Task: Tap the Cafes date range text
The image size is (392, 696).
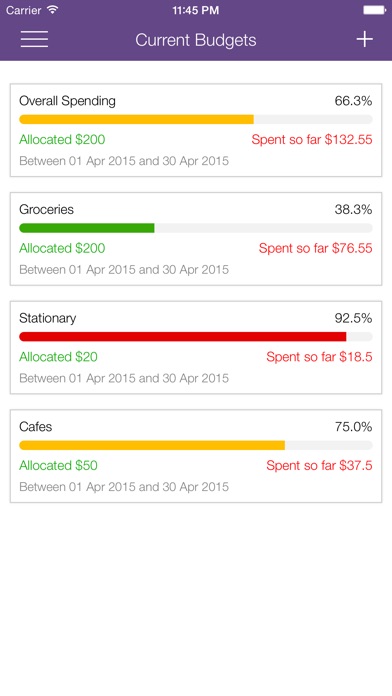Action: click(x=124, y=487)
